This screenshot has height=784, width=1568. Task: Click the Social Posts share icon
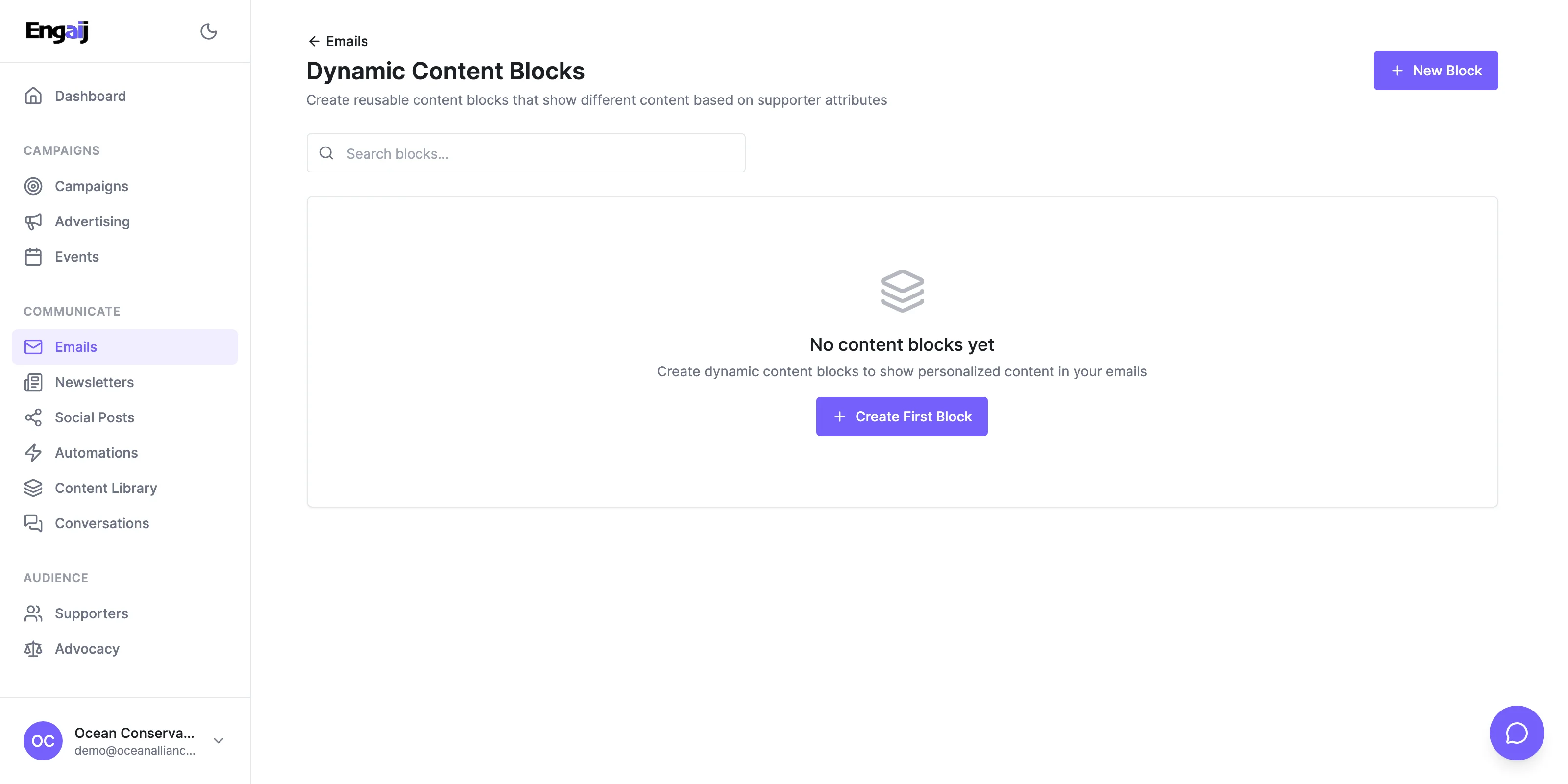33,417
